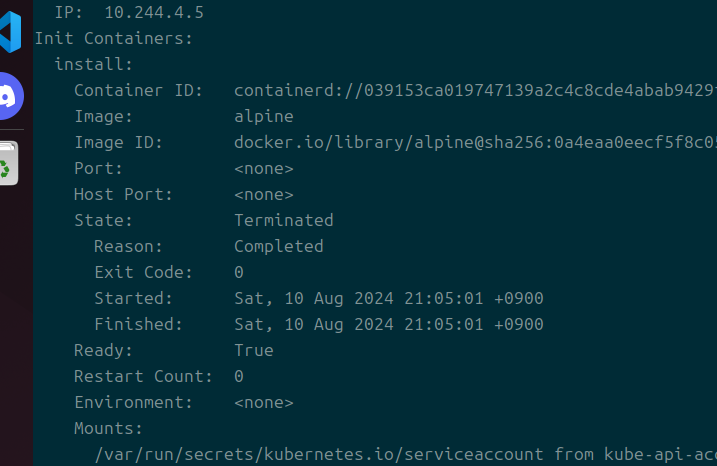Image resolution: width=717 pixels, height=466 pixels.
Task: Click the 'Exit Code:' label
Action: click(143, 272)
